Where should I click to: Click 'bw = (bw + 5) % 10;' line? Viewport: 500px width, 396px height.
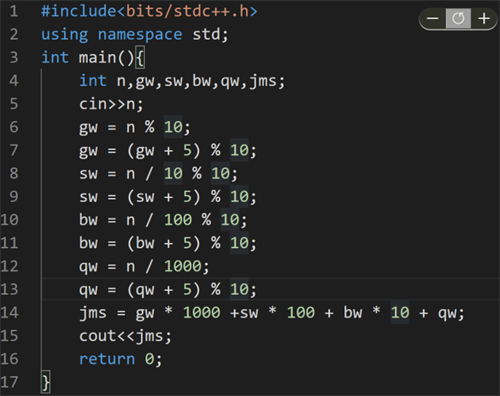point(168,243)
